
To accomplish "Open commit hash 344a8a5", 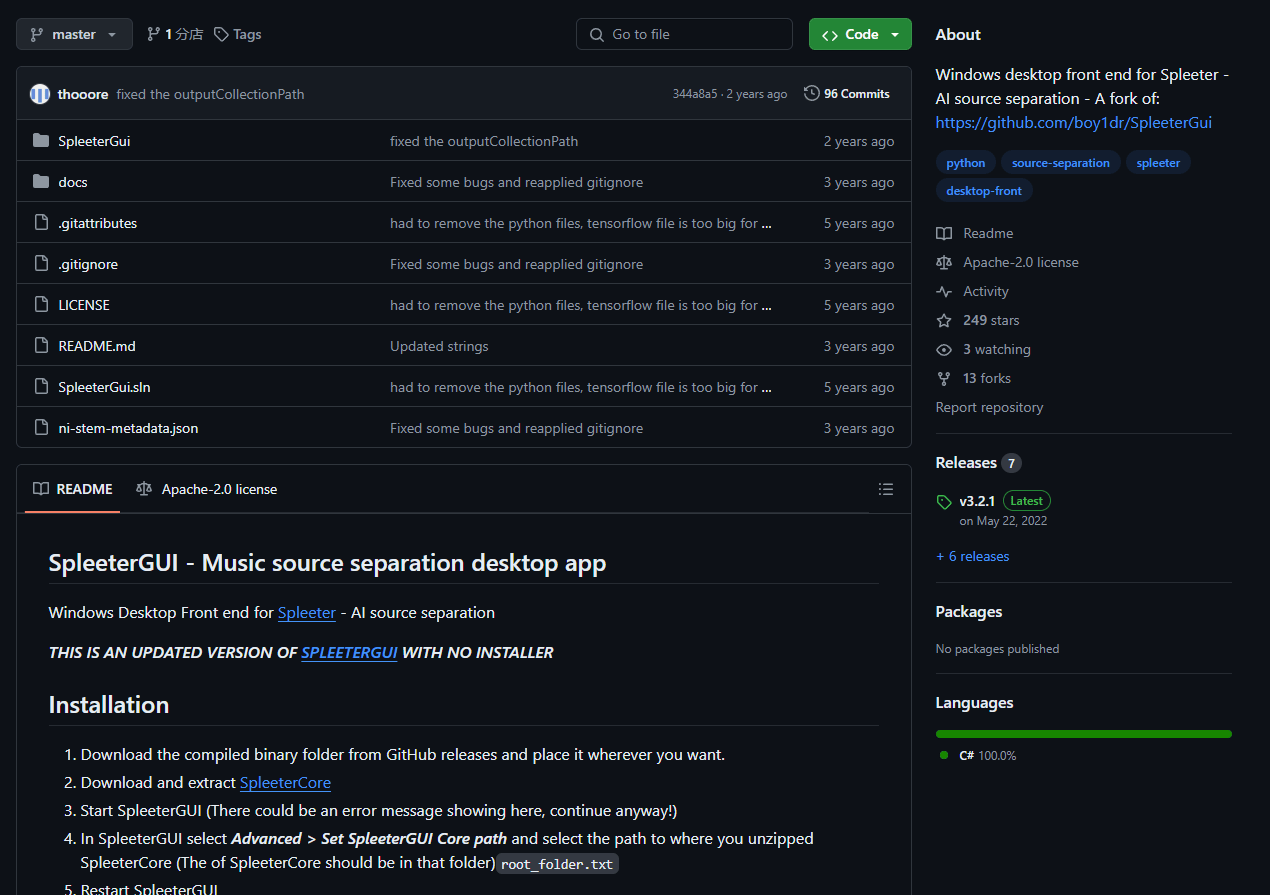I will (695, 94).
